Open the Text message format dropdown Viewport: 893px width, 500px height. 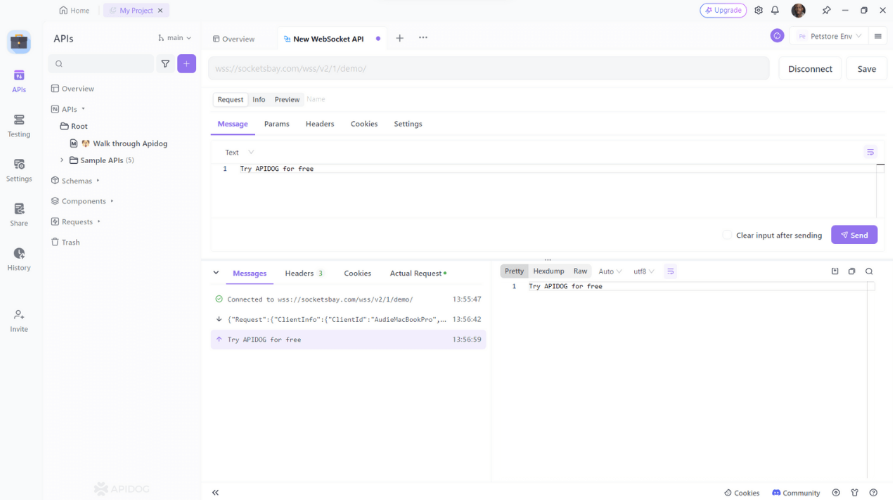(239, 153)
